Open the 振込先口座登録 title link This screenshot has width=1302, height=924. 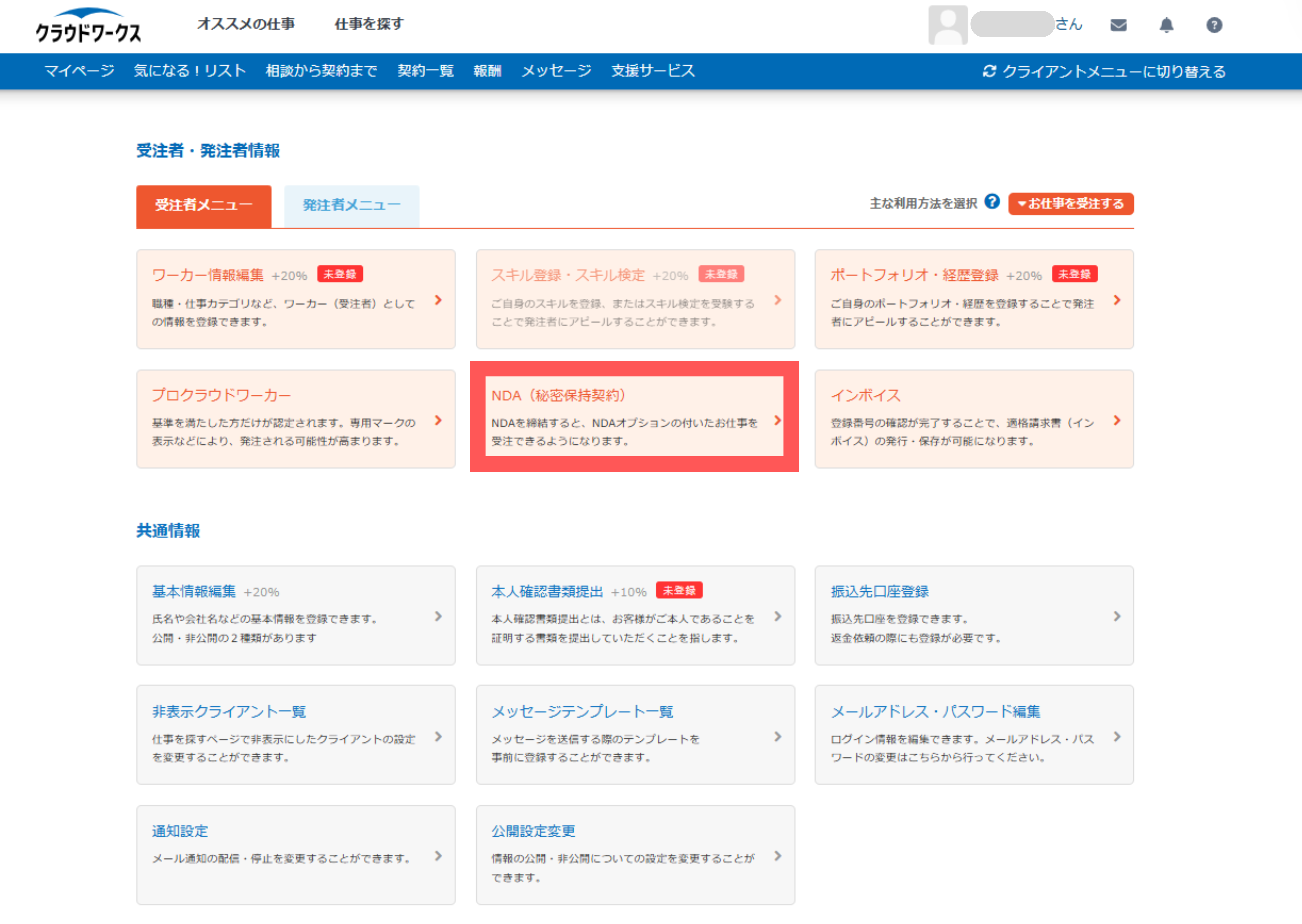pyautogui.click(x=879, y=591)
